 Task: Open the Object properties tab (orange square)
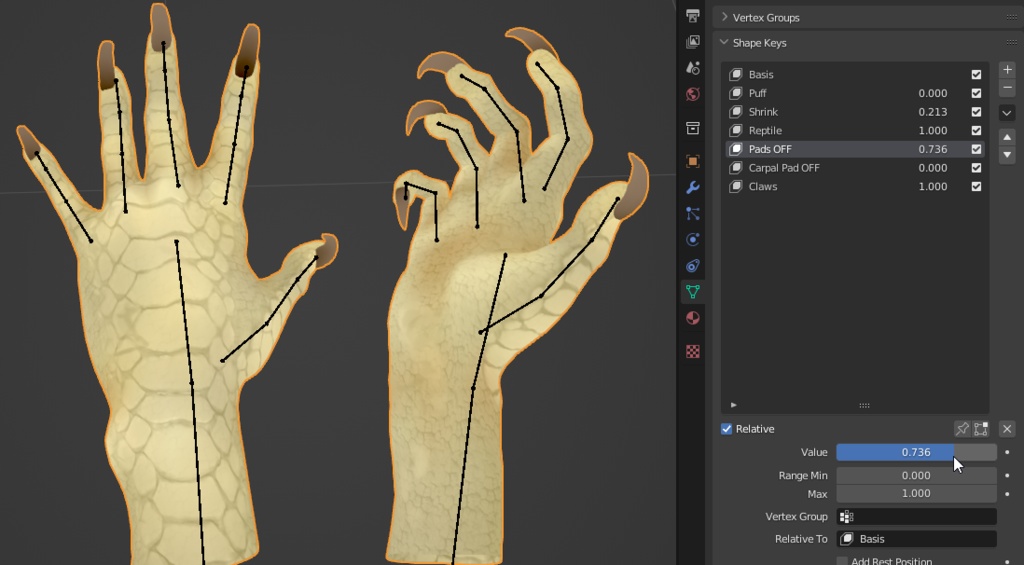click(693, 161)
